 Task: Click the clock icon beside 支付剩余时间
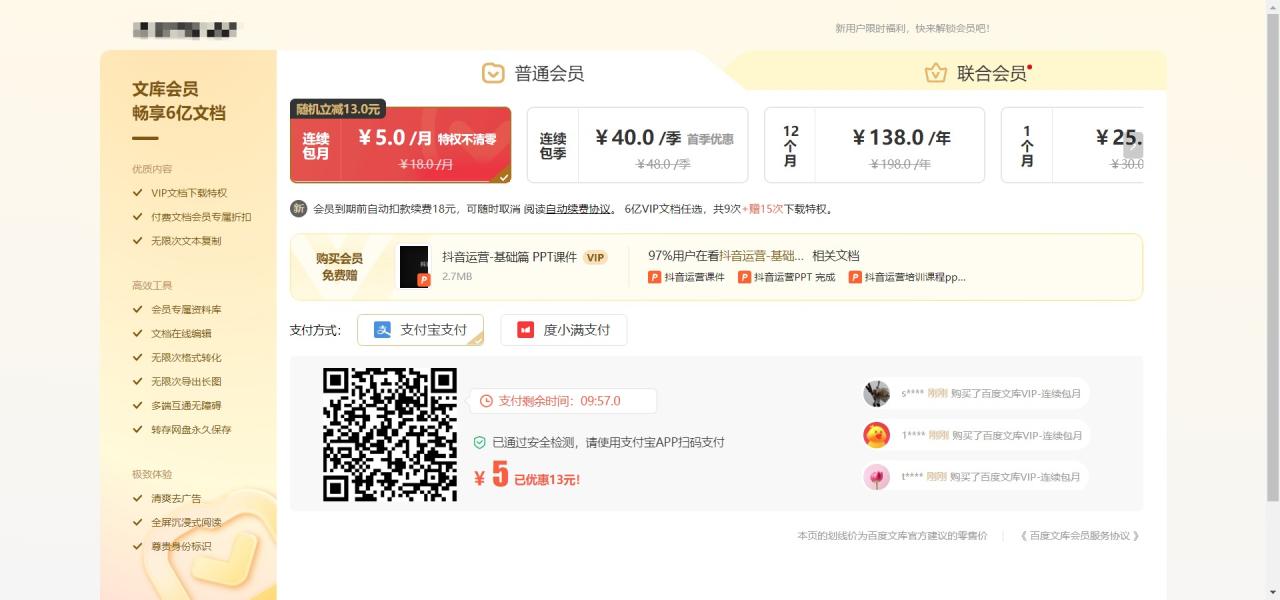click(486, 401)
